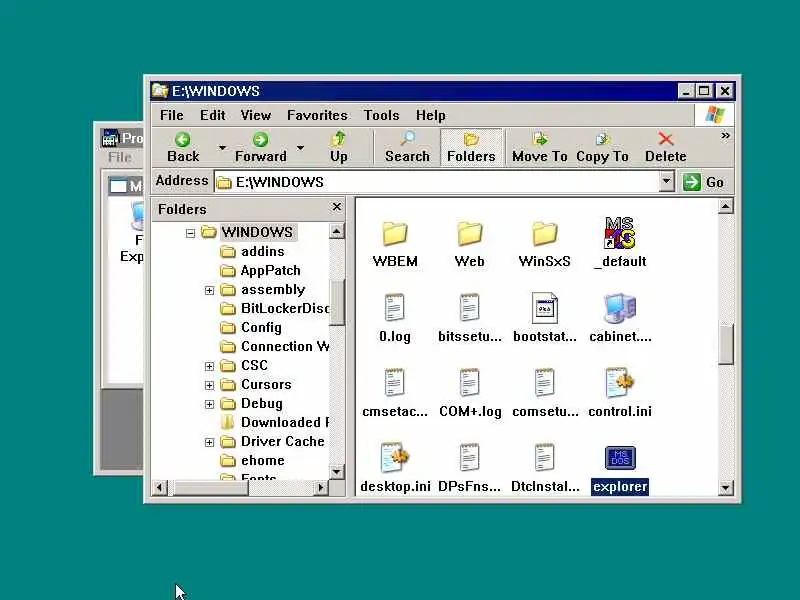This screenshot has width=800, height=600.
Task: Expand the Cursors tree node
Action: coord(209,385)
